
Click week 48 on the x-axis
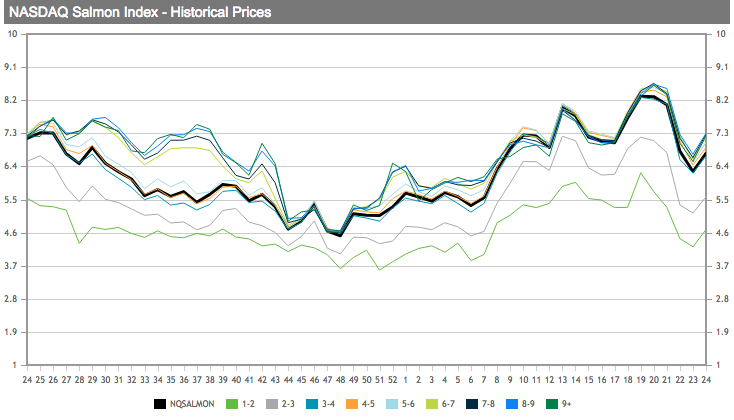tap(341, 380)
